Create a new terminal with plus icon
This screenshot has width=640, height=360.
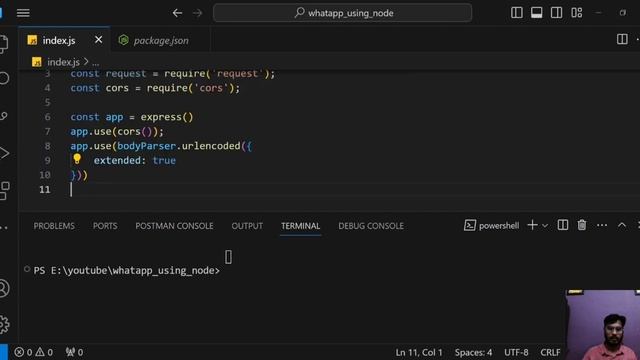click(x=532, y=225)
